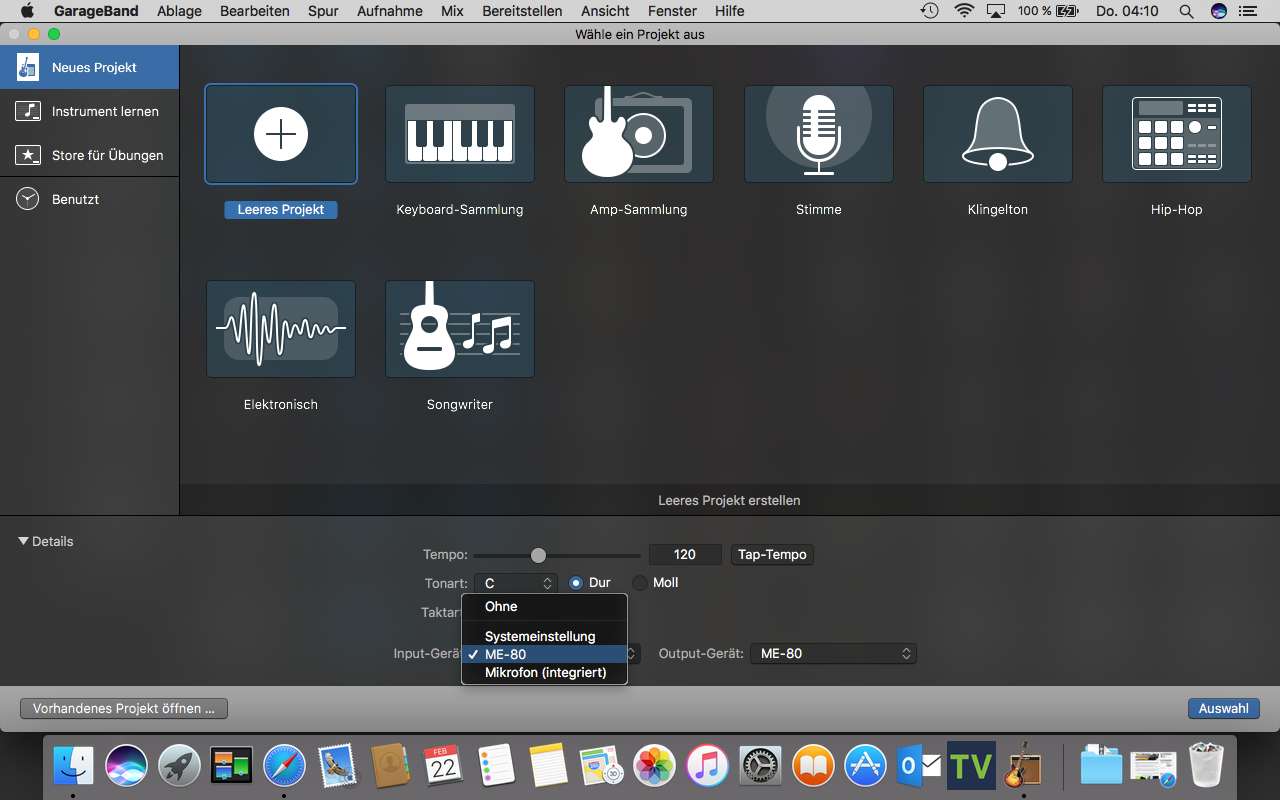Open the Ablage menu

tap(179, 11)
